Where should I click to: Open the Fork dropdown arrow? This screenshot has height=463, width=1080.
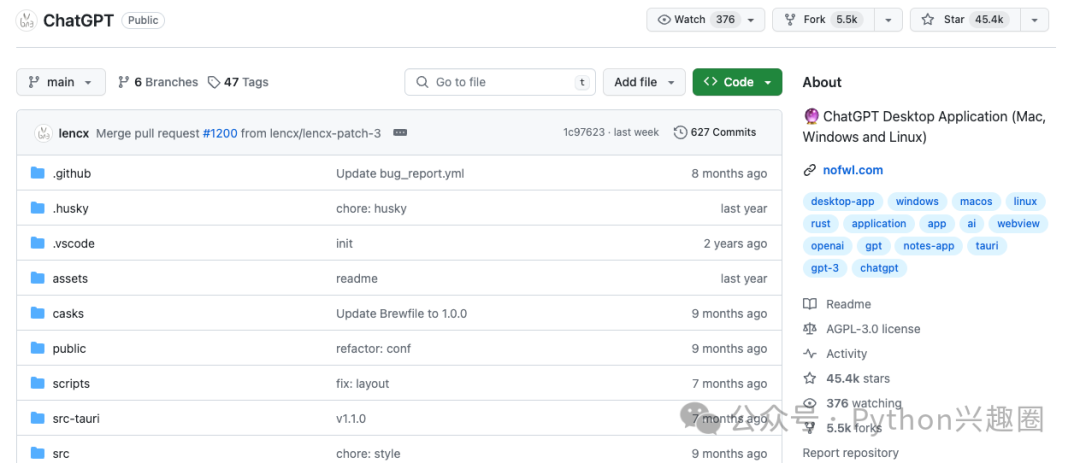click(x=889, y=20)
